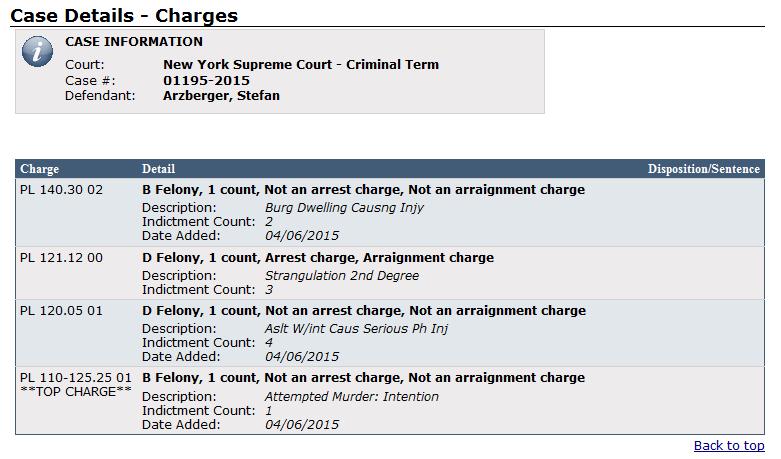
Task: Click the Detail column header
Action: pyautogui.click(x=158, y=169)
